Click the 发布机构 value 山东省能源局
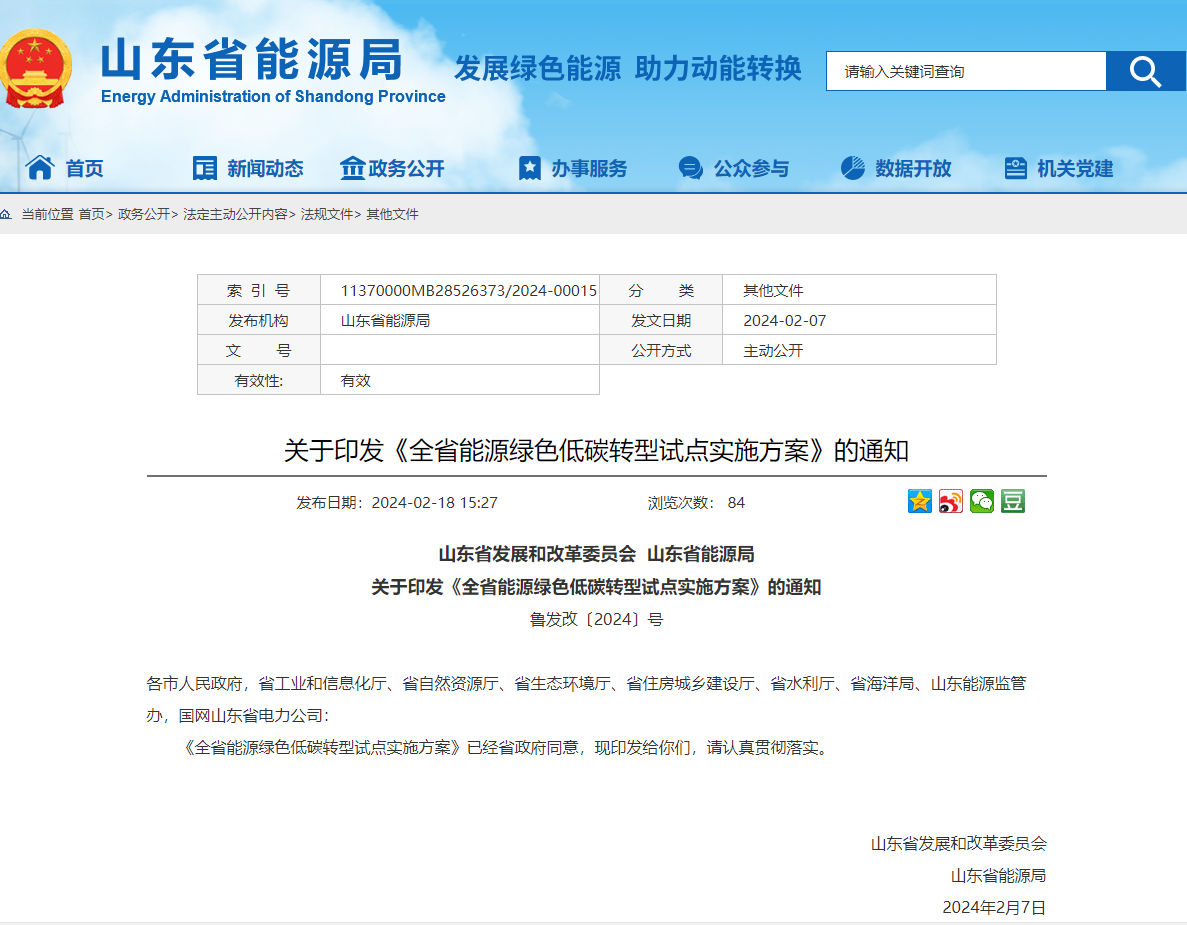1187x925 pixels. (385, 321)
